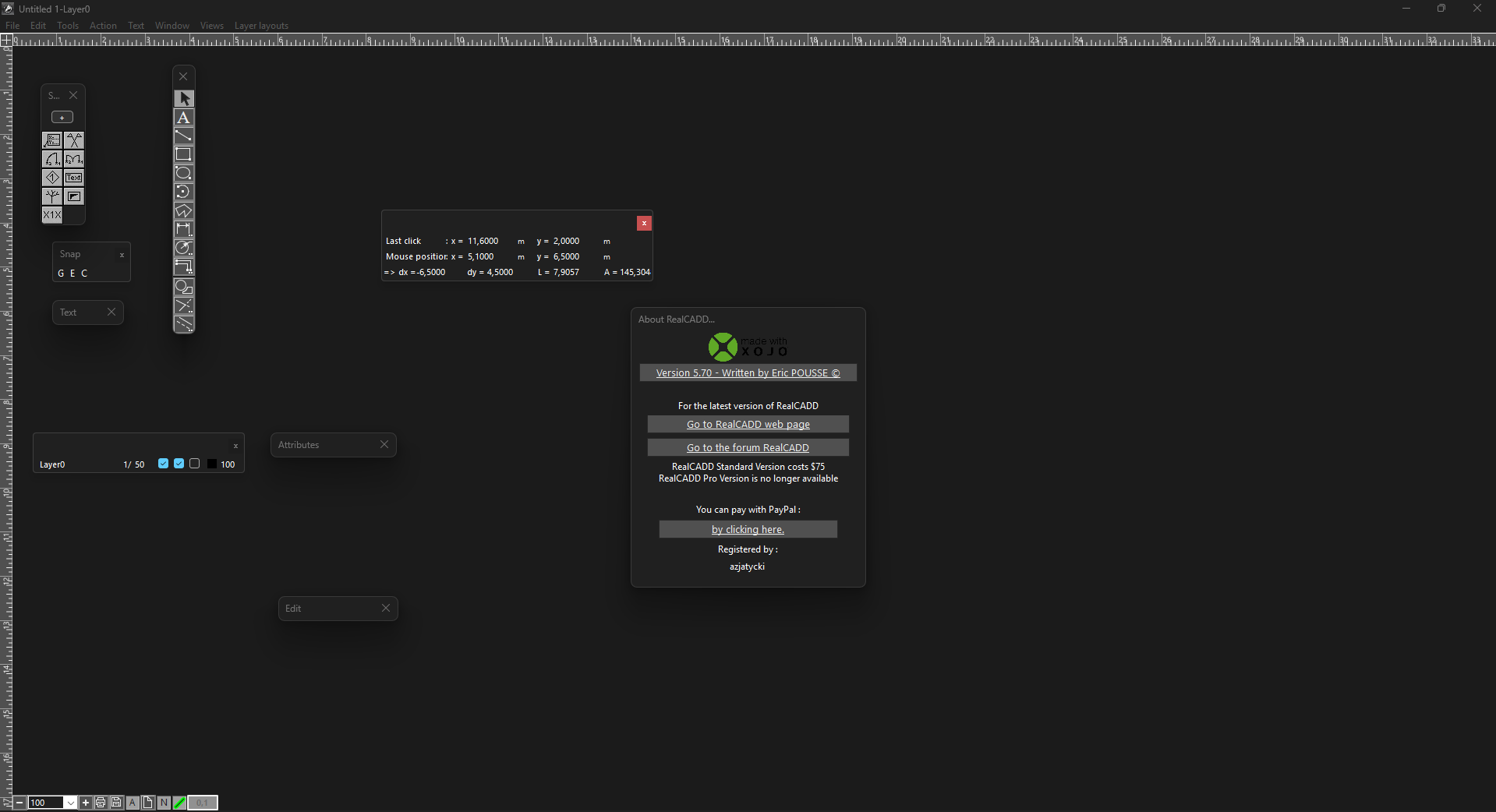Open the Layer layouts menu

click(261, 26)
